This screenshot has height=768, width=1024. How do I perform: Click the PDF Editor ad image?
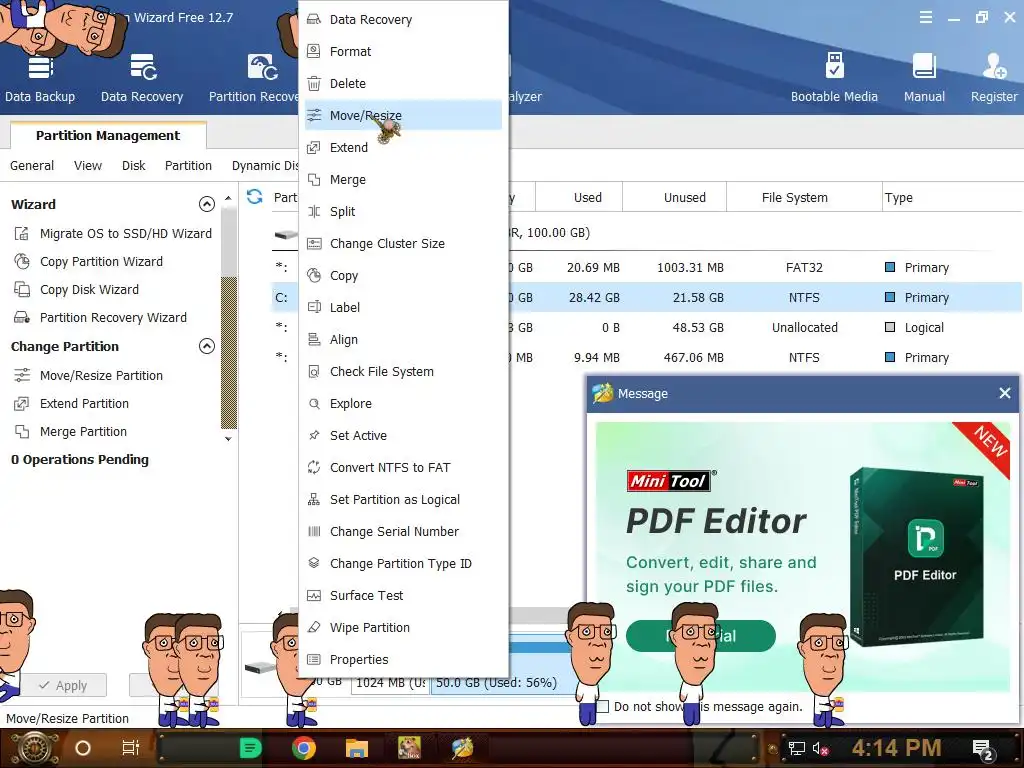coord(803,556)
